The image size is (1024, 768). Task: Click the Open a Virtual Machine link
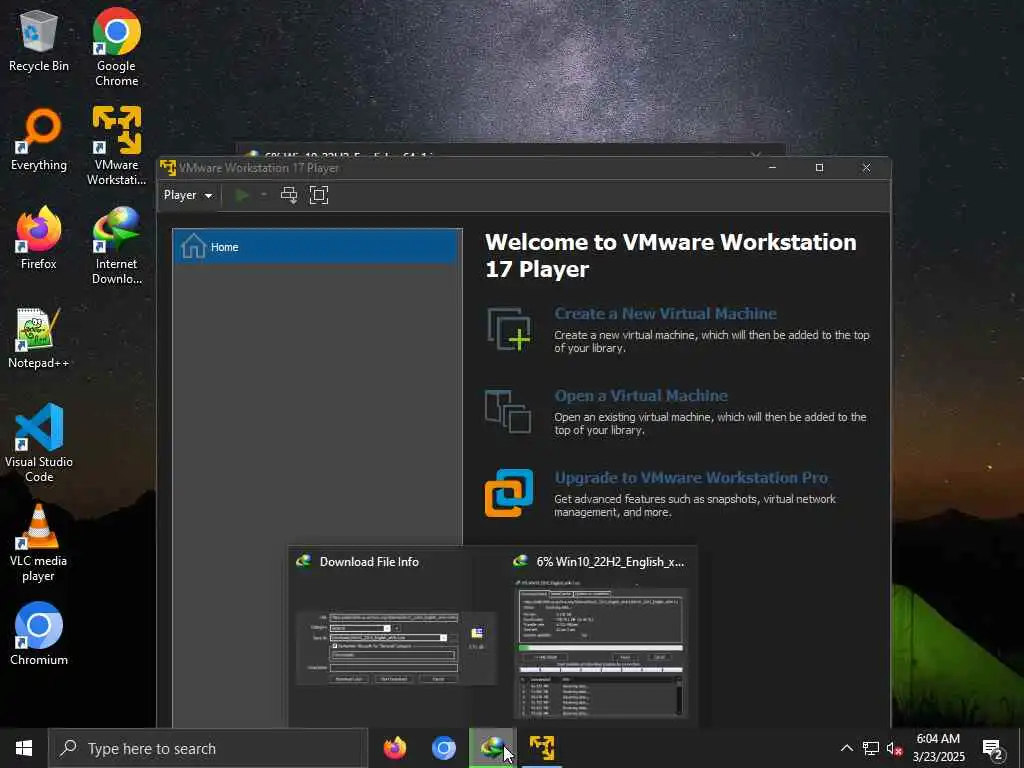[641, 396]
